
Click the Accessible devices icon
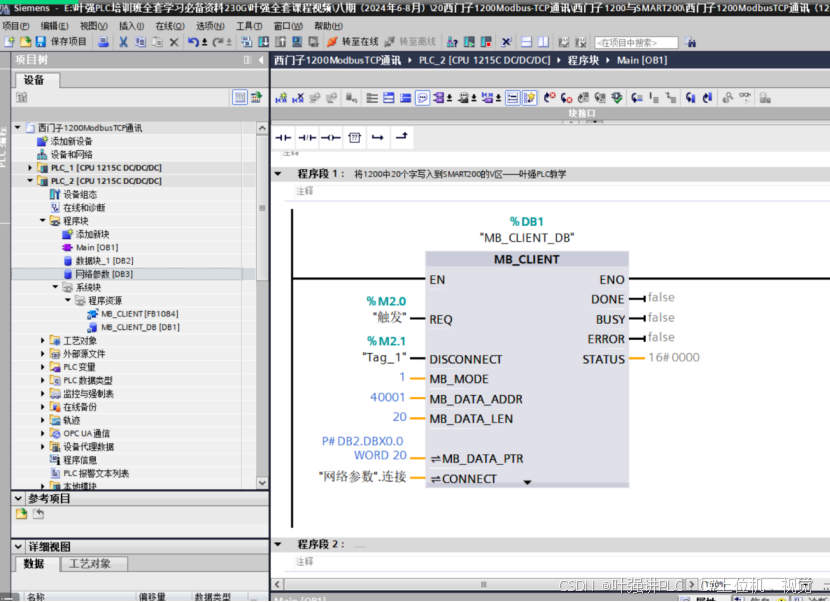tap(452, 42)
